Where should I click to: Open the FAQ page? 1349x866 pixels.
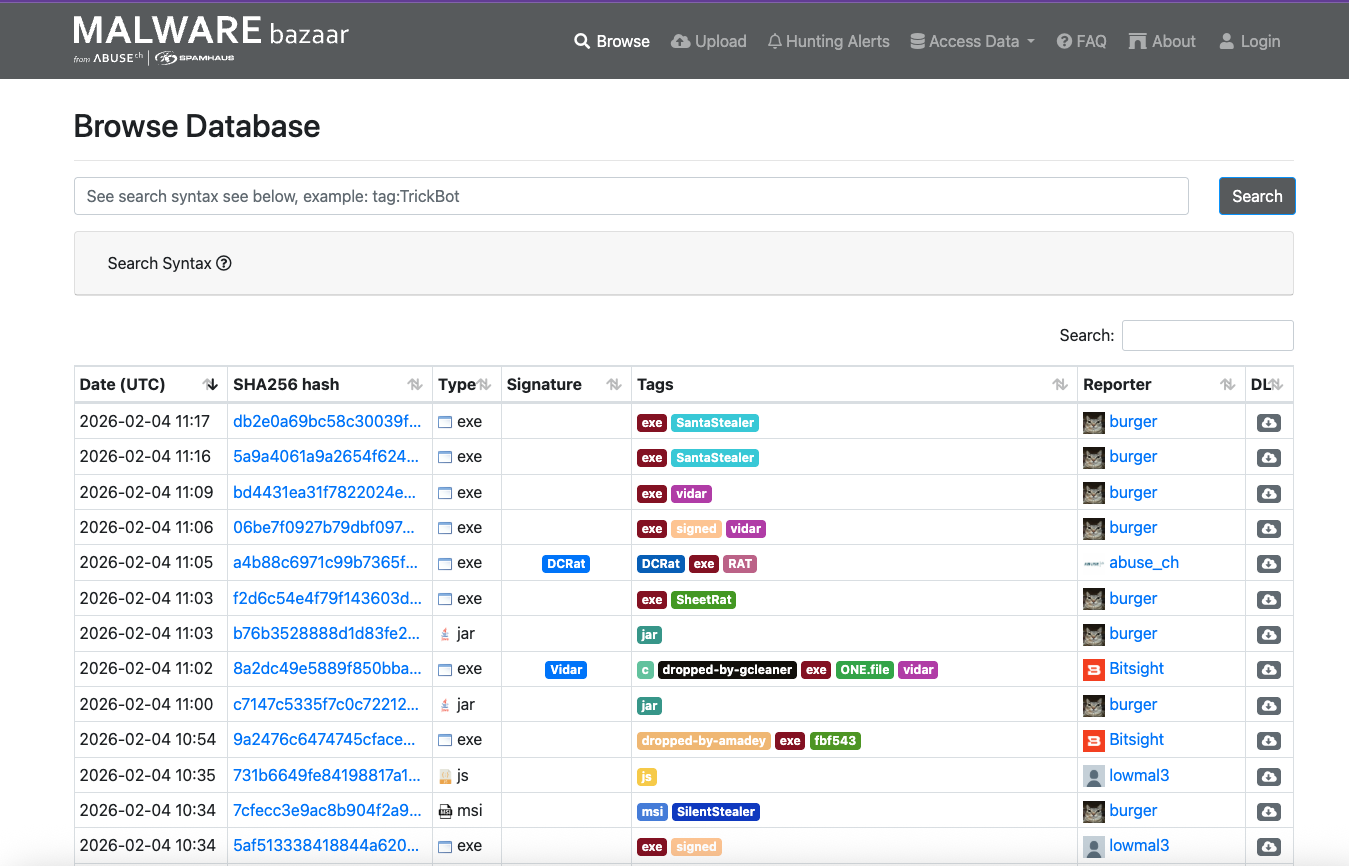[1082, 41]
